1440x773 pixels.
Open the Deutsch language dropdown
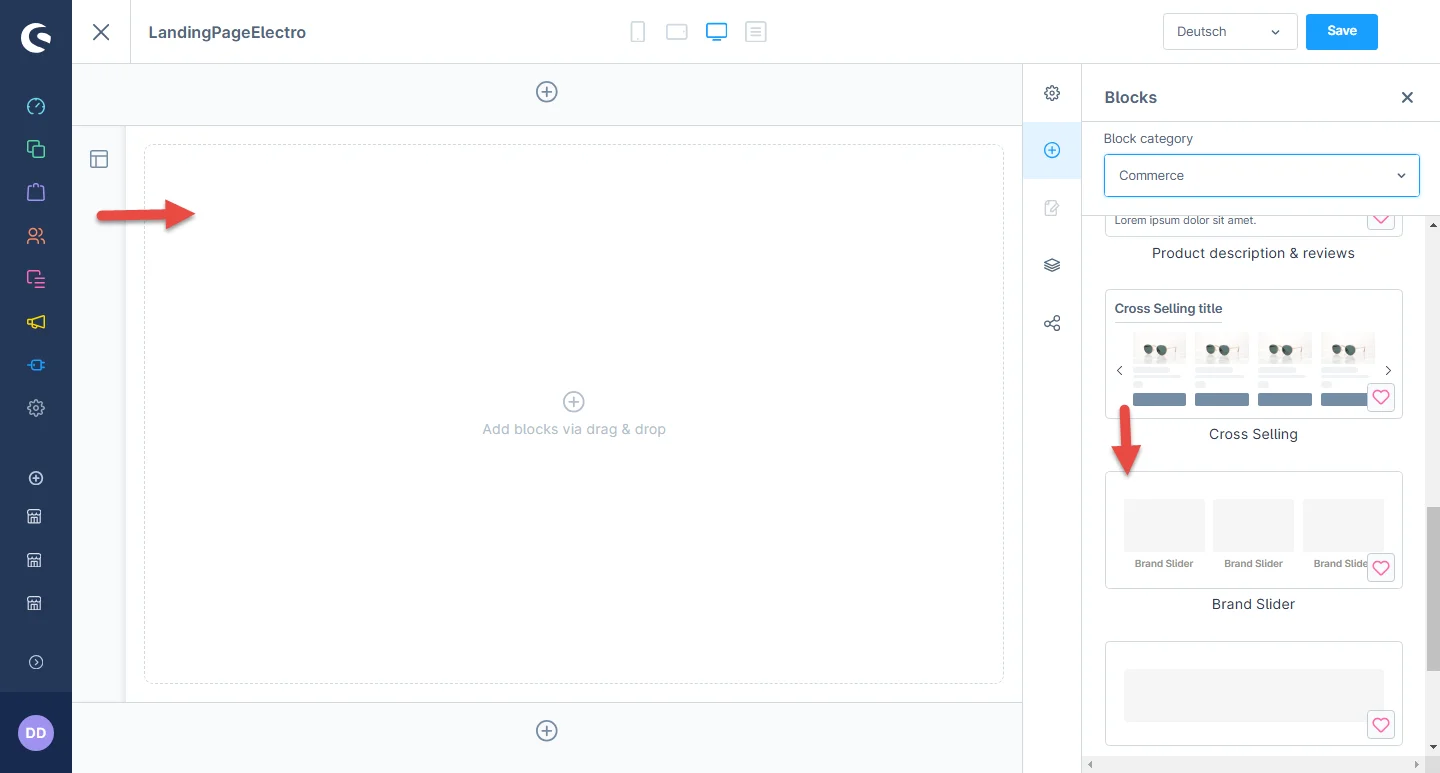coord(1230,32)
